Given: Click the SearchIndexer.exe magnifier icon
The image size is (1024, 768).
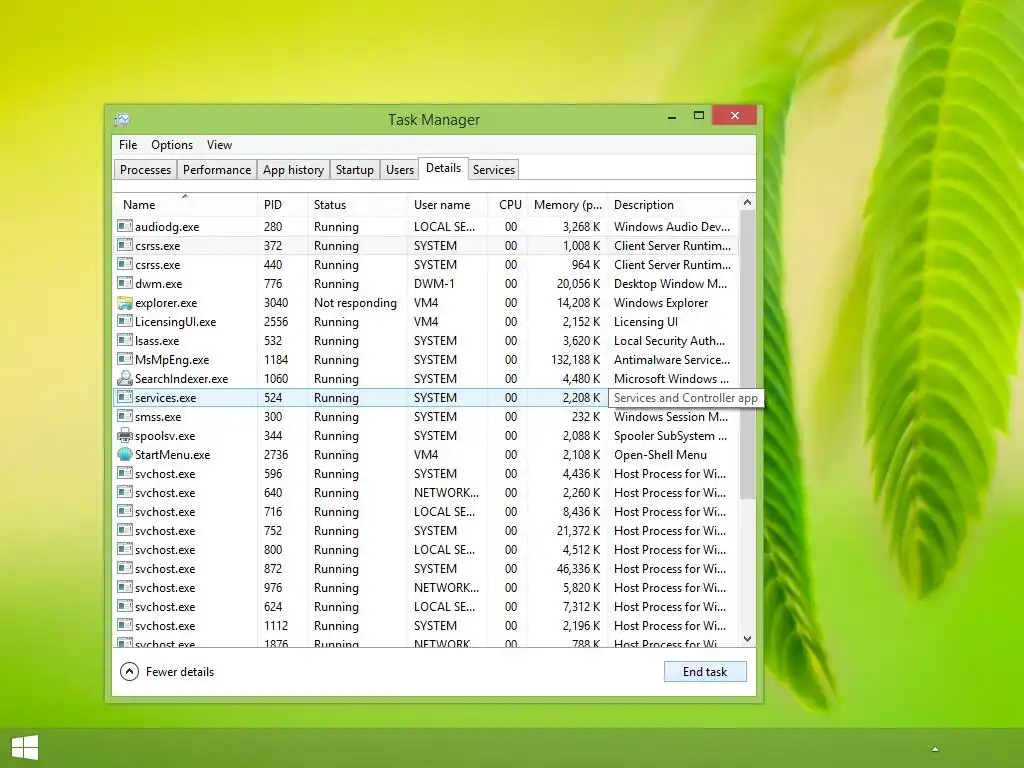Looking at the screenshot, I should [125, 378].
